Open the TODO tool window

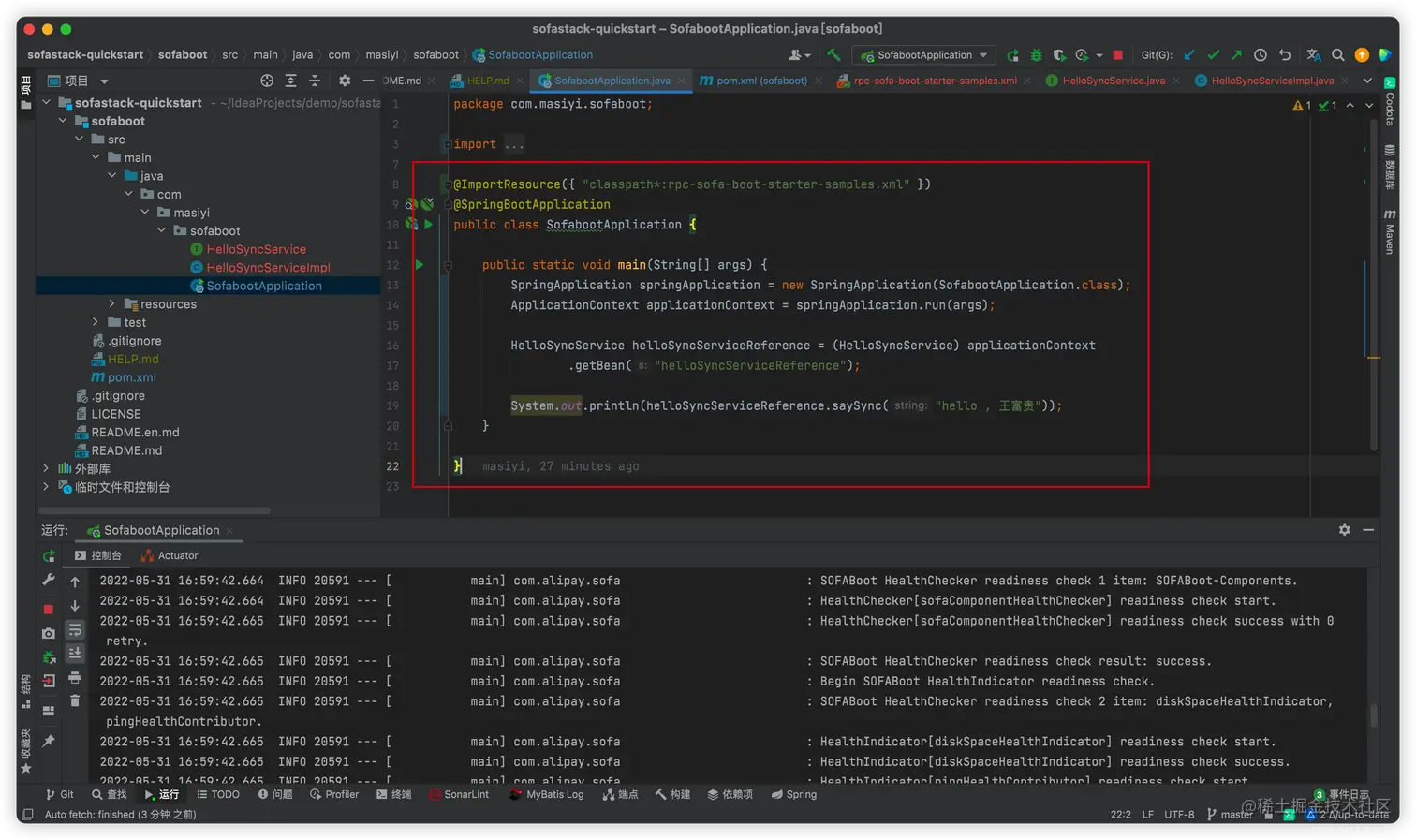pos(218,794)
